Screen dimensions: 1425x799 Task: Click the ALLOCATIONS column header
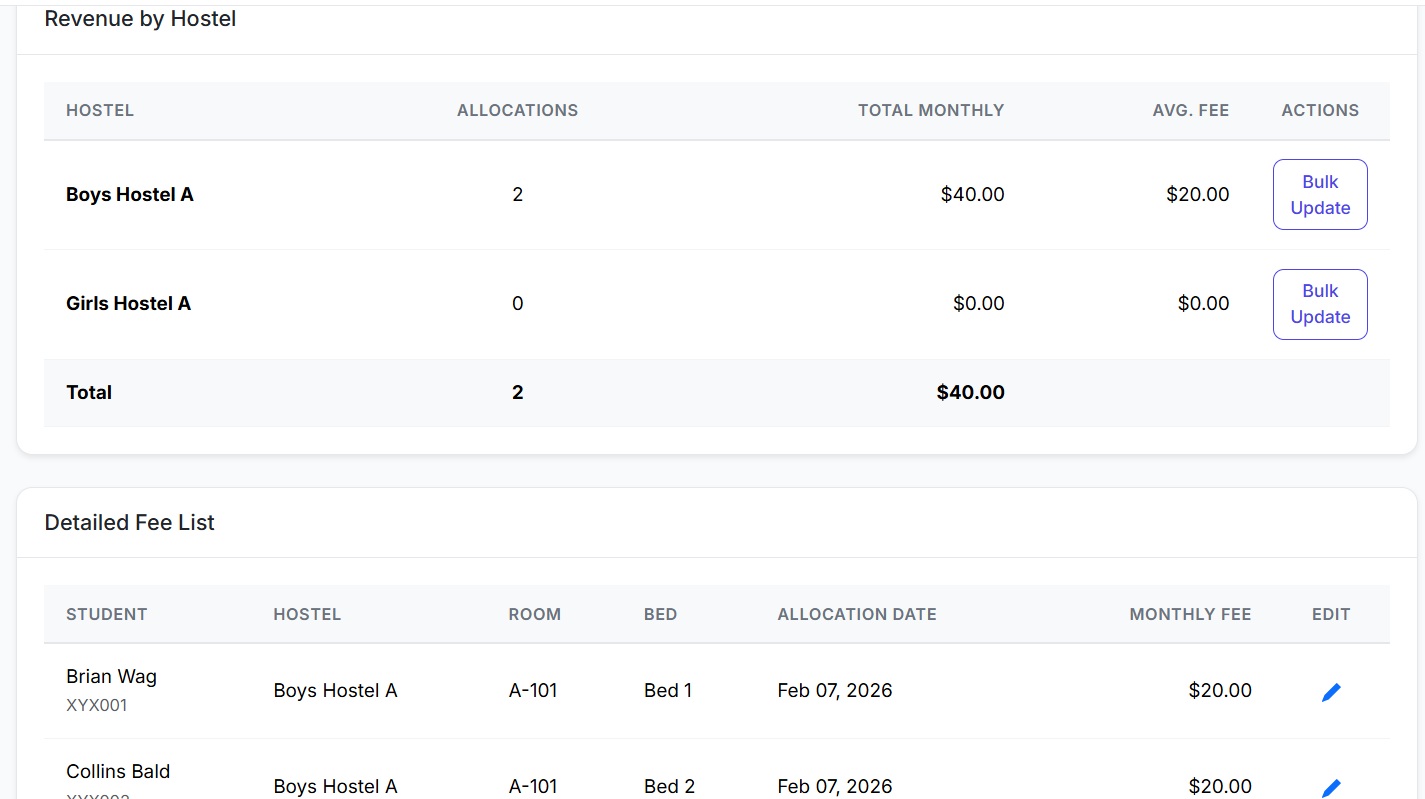click(517, 111)
